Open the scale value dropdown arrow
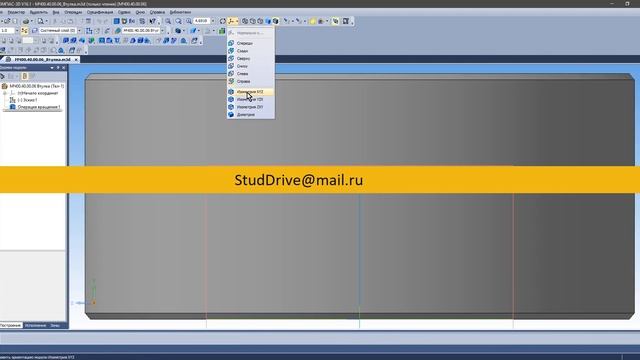Screen dimensions: 640x360 213,21
